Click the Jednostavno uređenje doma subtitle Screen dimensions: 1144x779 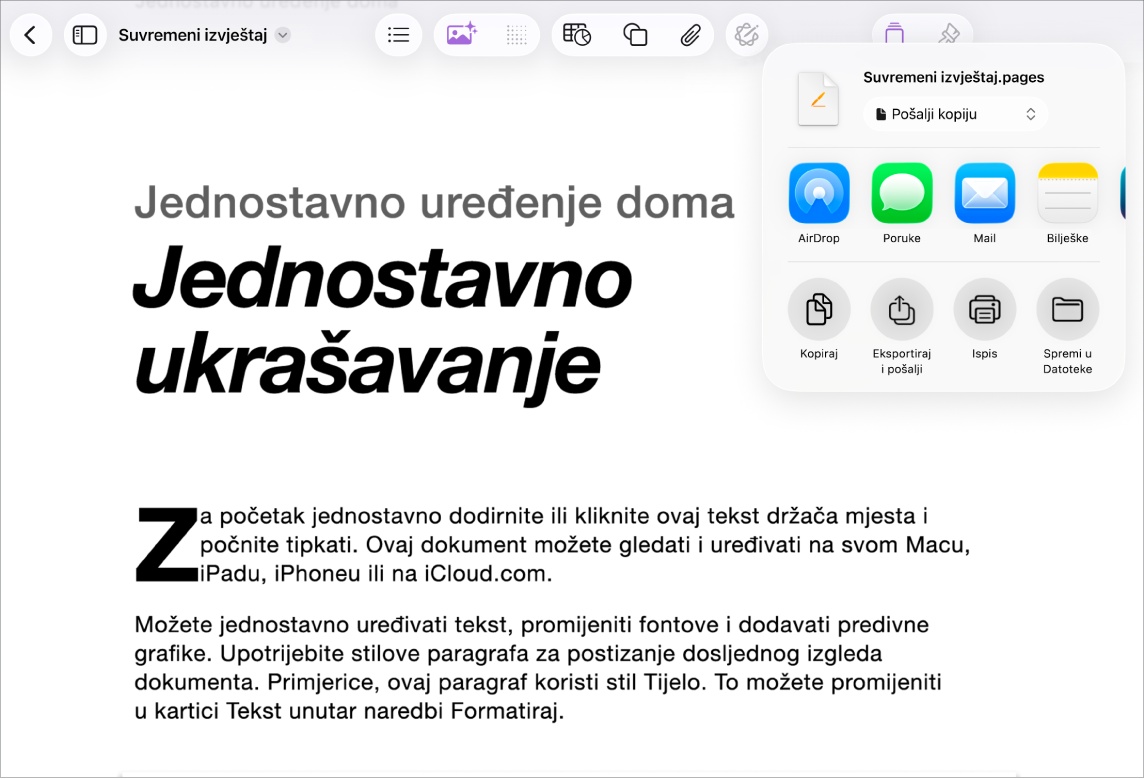[434, 202]
